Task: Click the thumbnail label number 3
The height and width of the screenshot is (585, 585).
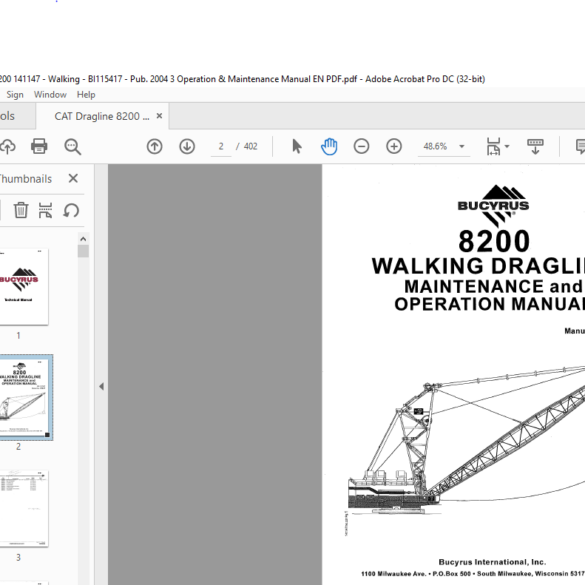Action: click(x=18, y=557)
